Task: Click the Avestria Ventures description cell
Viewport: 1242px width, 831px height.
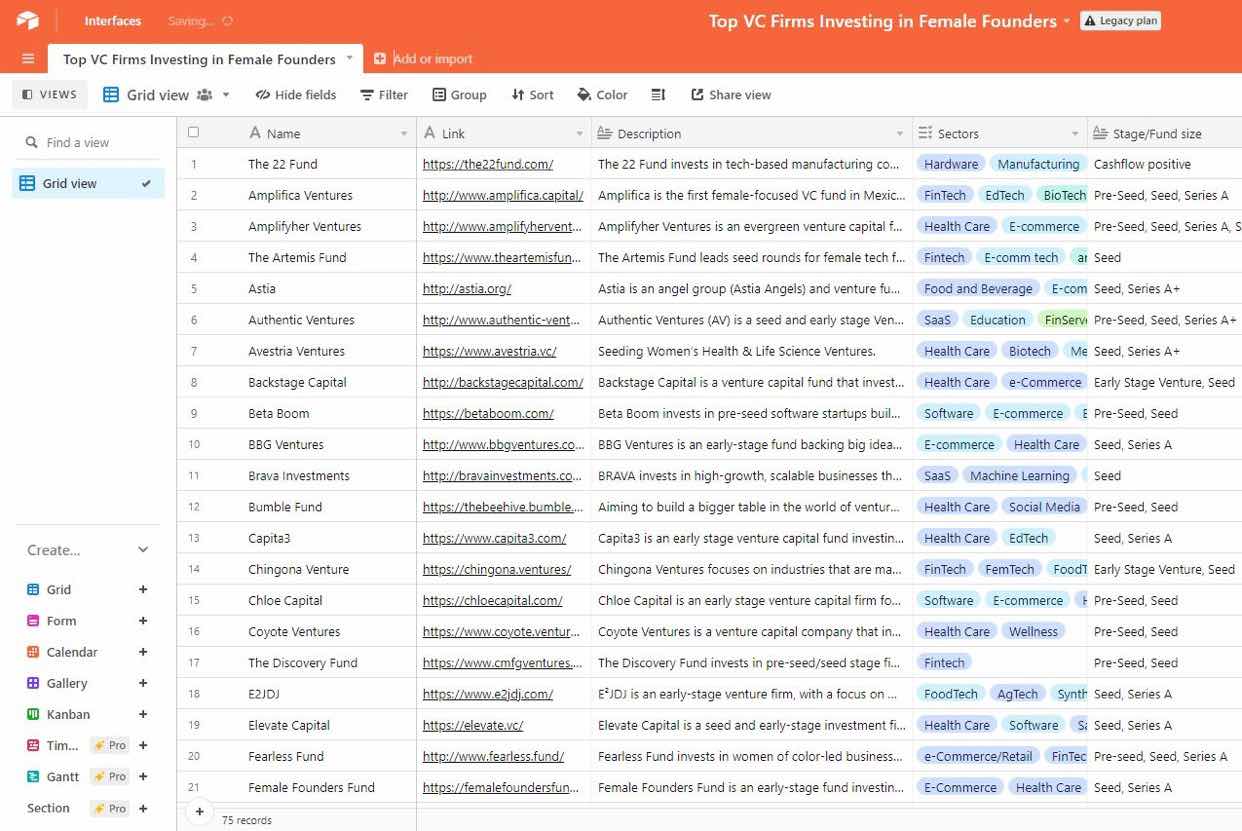Action: (751, 351)
